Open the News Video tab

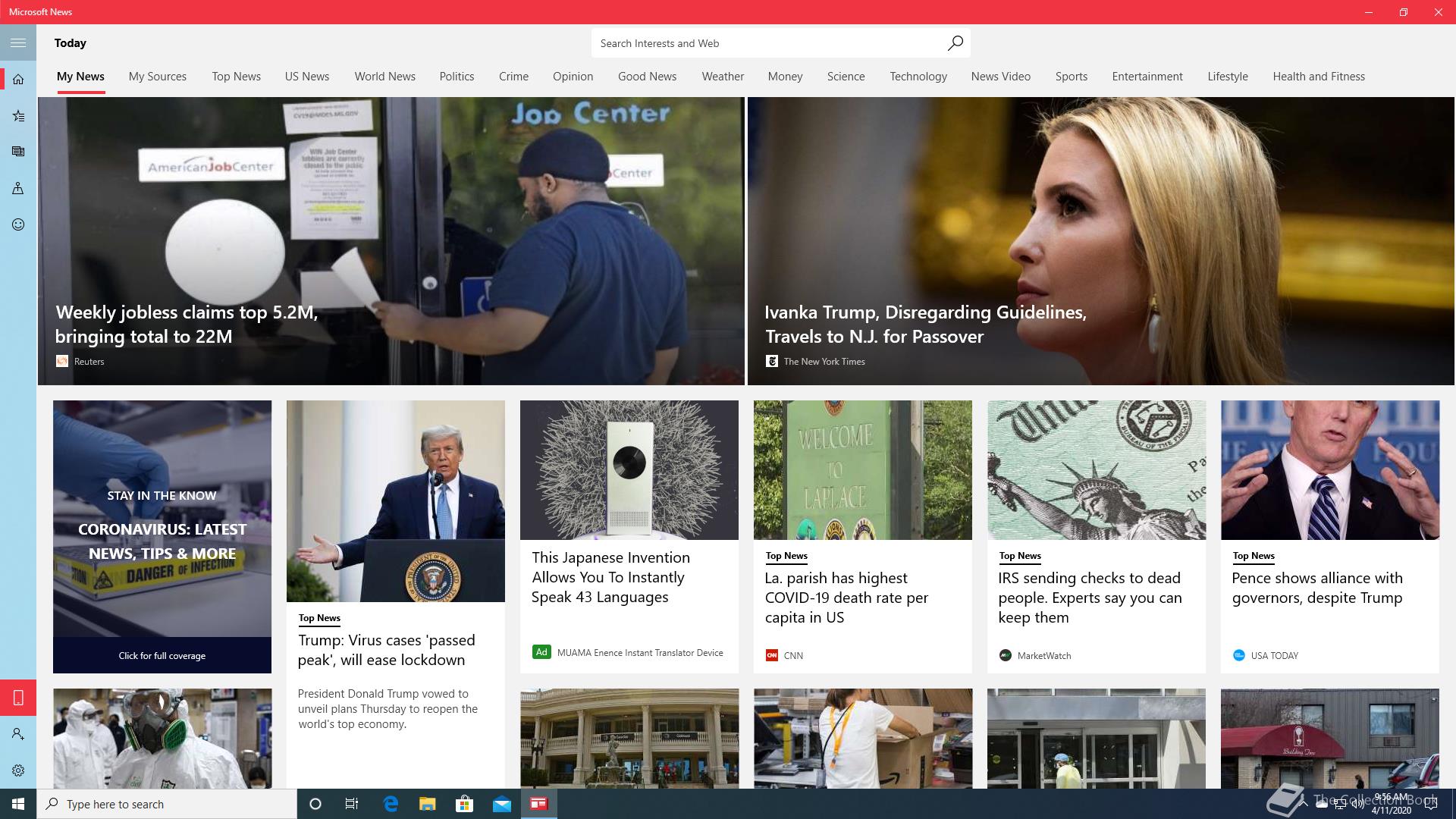(1001, 77)
